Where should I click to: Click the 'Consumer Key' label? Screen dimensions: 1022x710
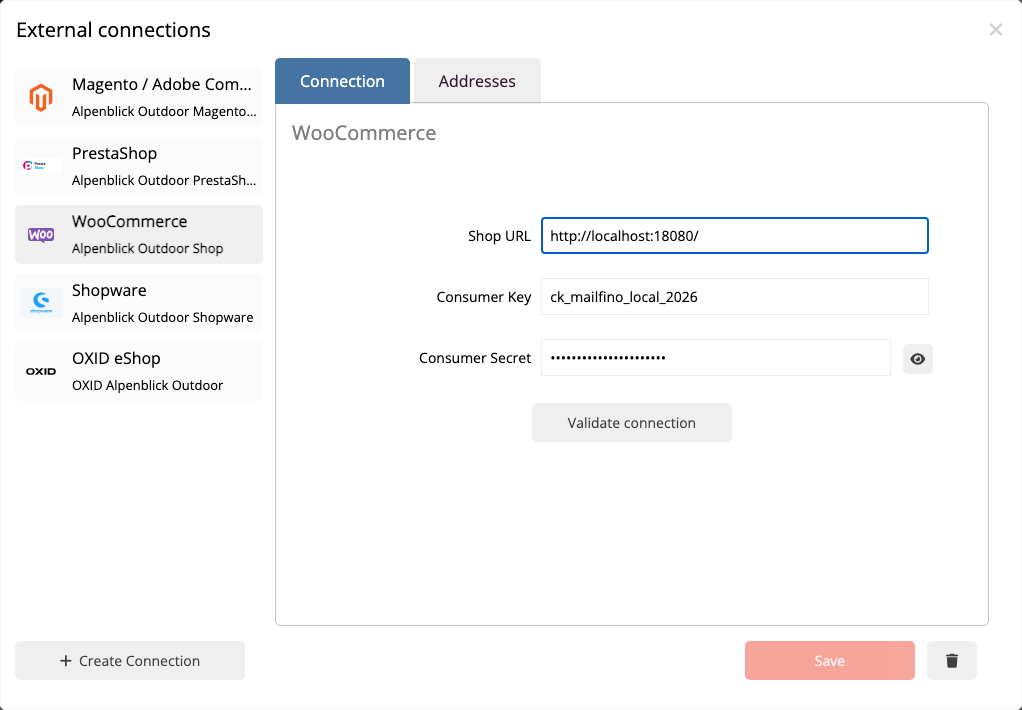pyautogui.click(x=484, y=297)
